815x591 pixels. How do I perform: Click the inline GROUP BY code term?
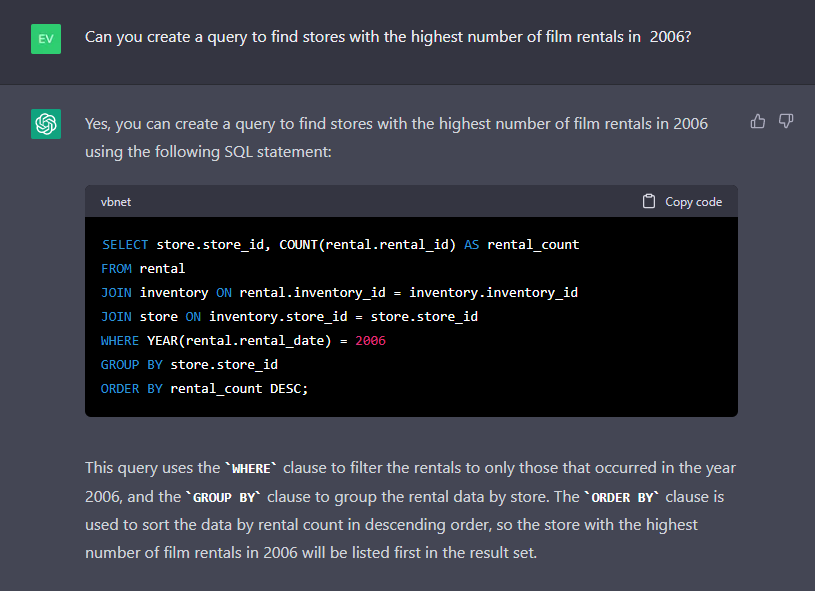(224, 497)
